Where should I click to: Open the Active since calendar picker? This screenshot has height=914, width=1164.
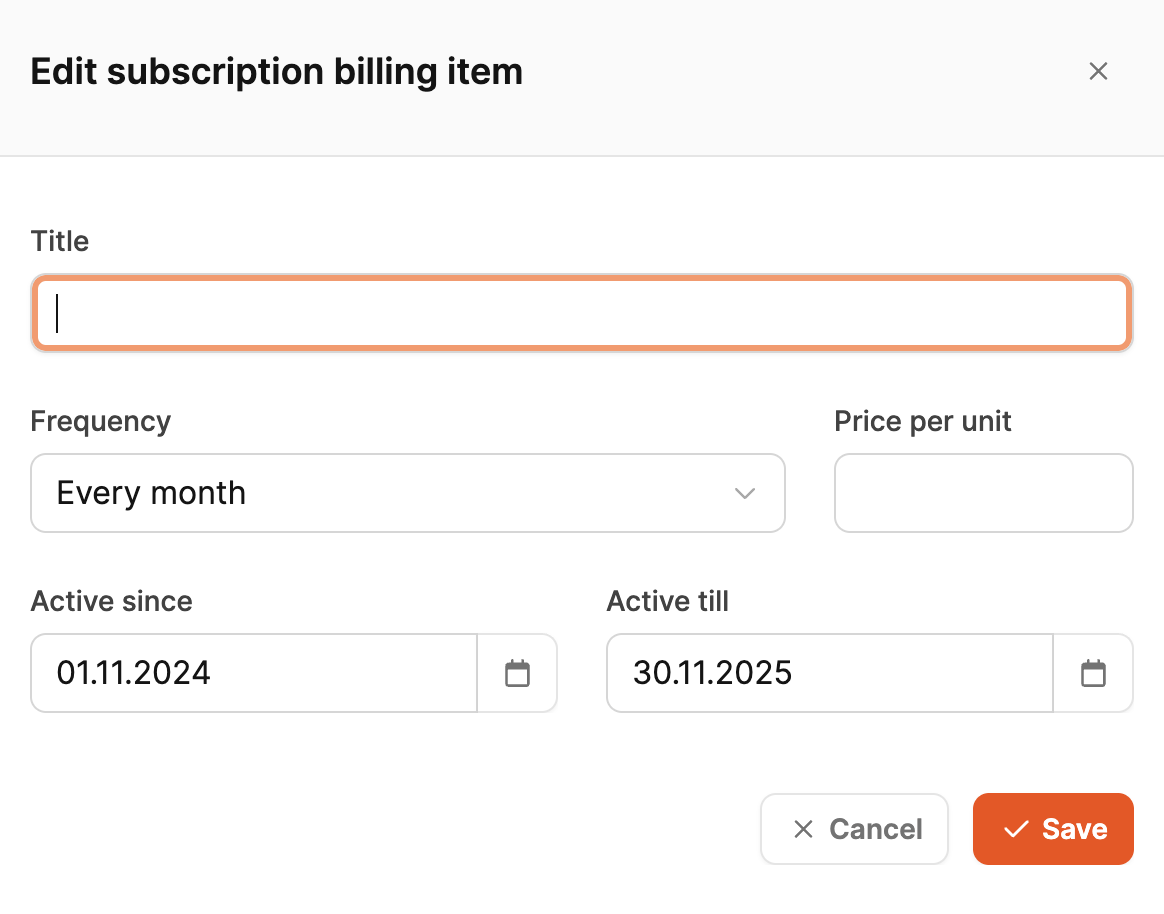[x=517, y=673]
